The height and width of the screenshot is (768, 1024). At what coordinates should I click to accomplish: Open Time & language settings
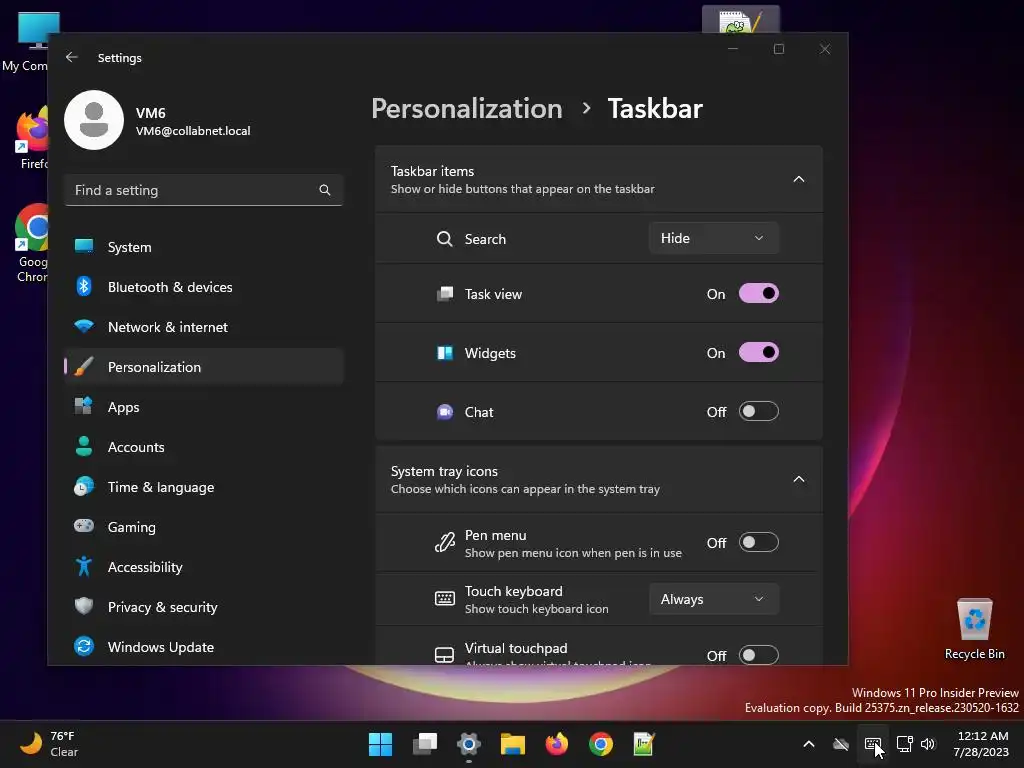click(x=204, y=487)
